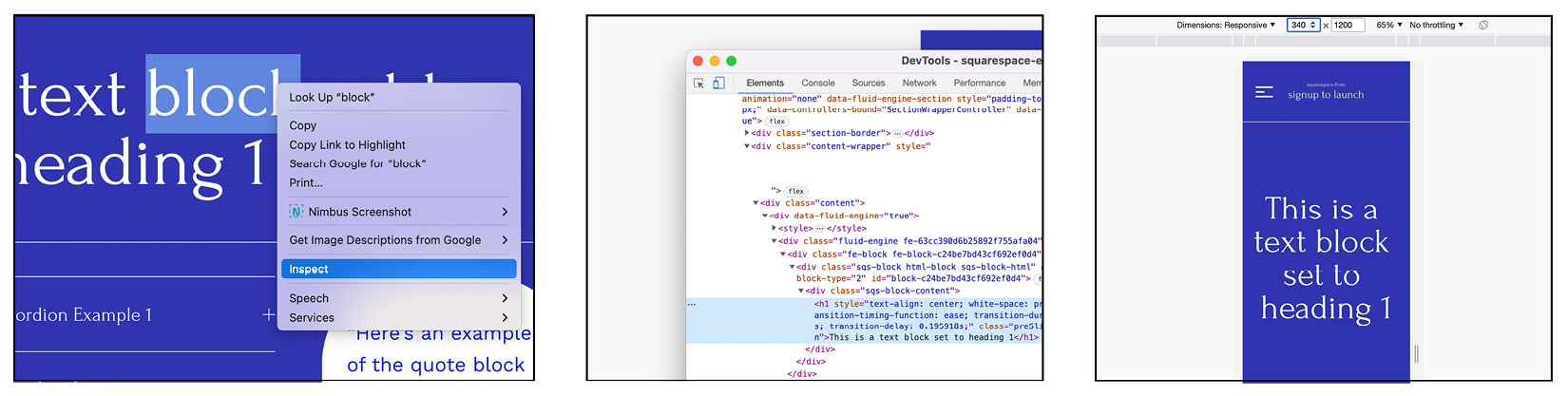
Task: Expand the style element node
Action: [x=774, y=229]
